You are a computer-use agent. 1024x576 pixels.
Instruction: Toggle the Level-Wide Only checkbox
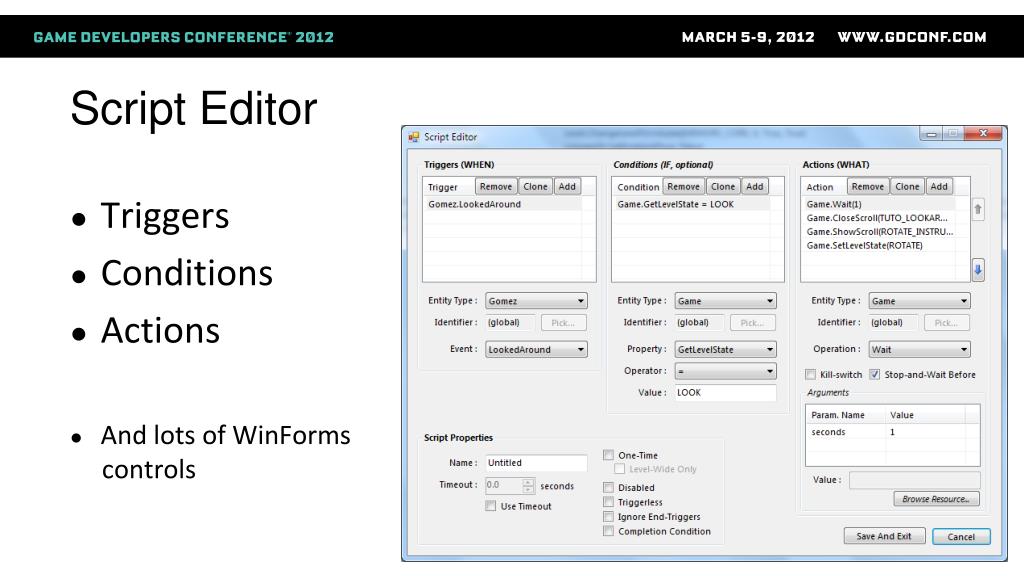[619, 469]
